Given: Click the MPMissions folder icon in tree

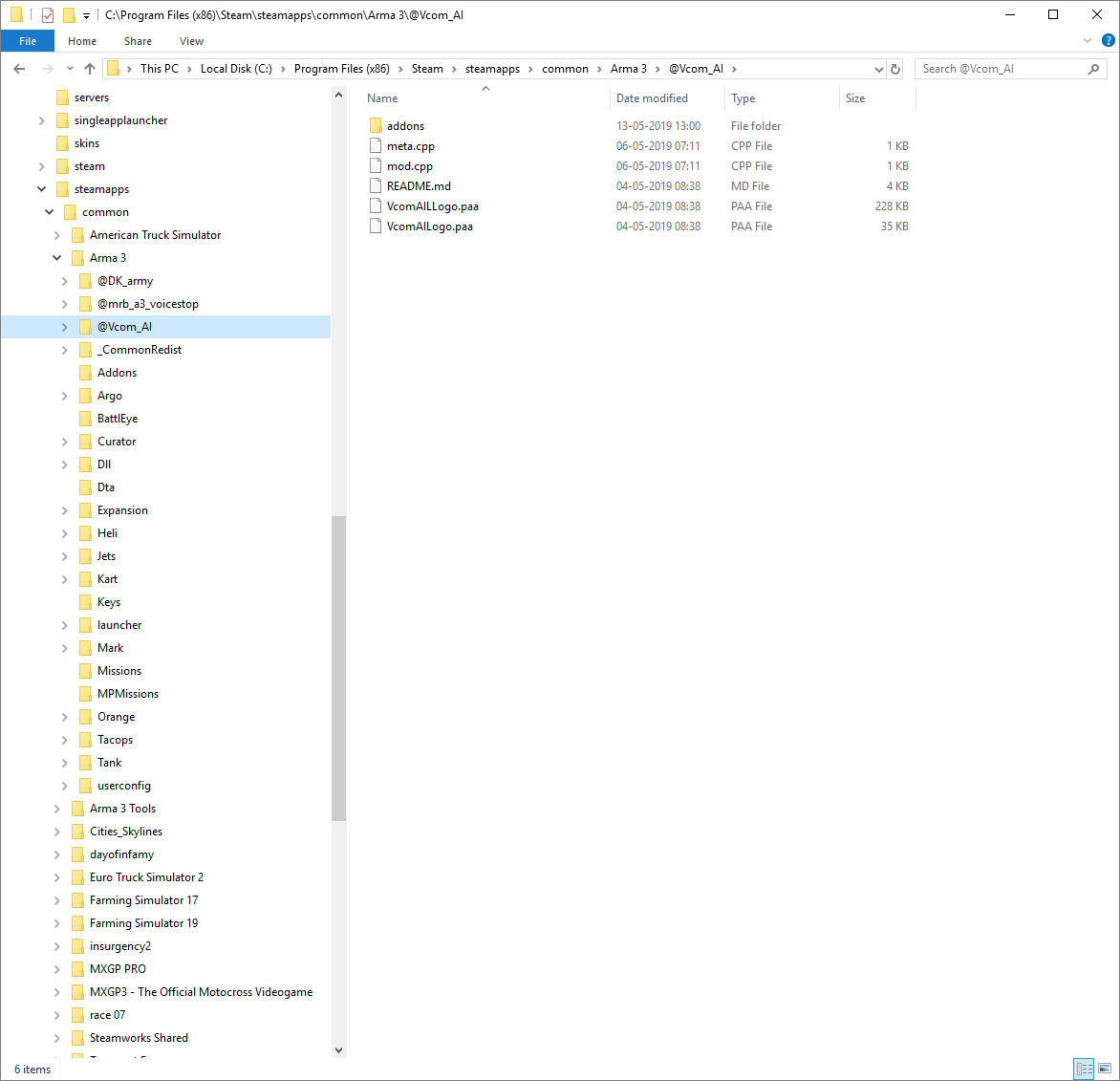Looking at the screenshot, I should [86, 694].
